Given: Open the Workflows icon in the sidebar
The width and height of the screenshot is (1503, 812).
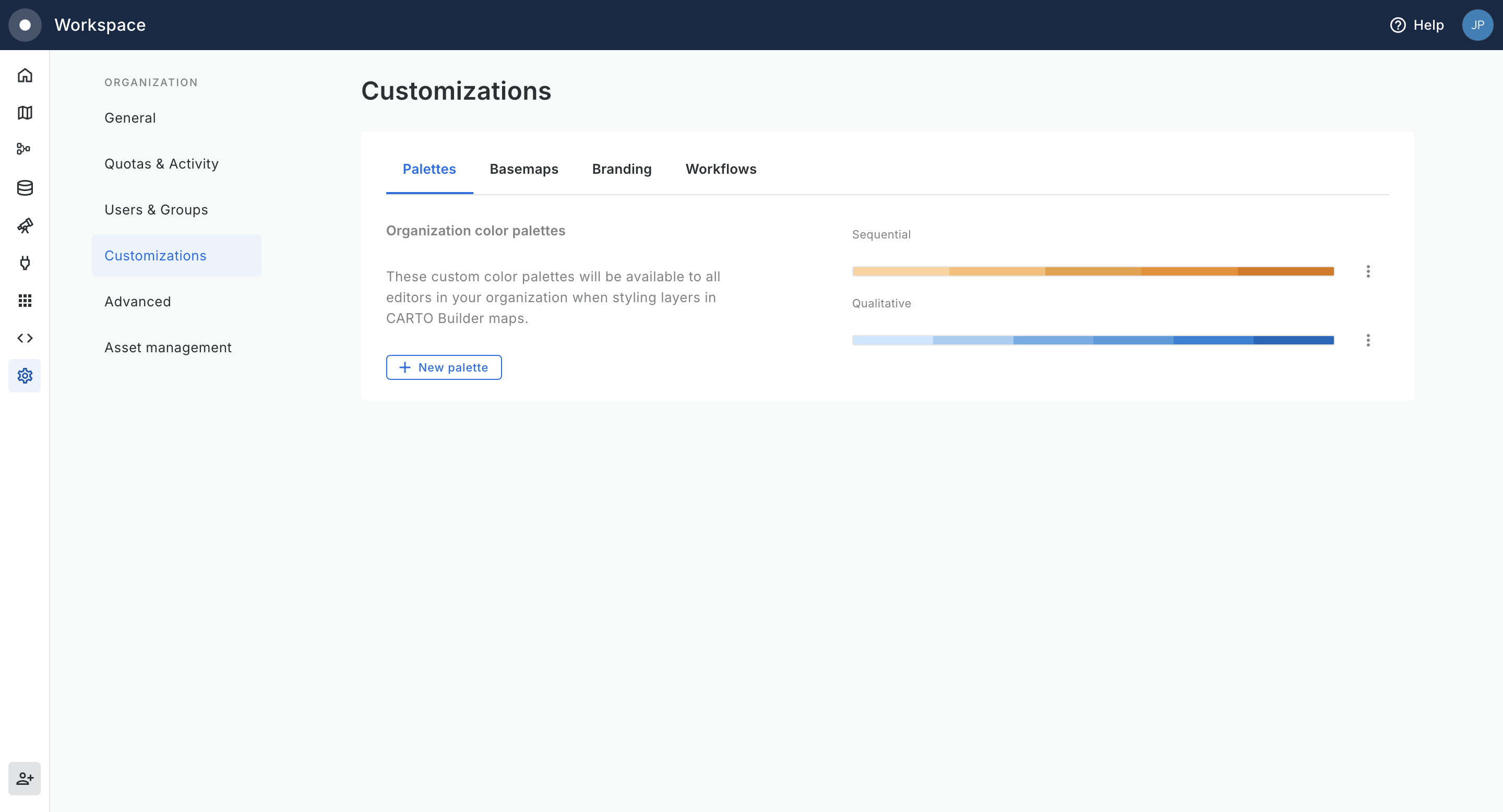Looking at the screenshot, I should 25,149.
